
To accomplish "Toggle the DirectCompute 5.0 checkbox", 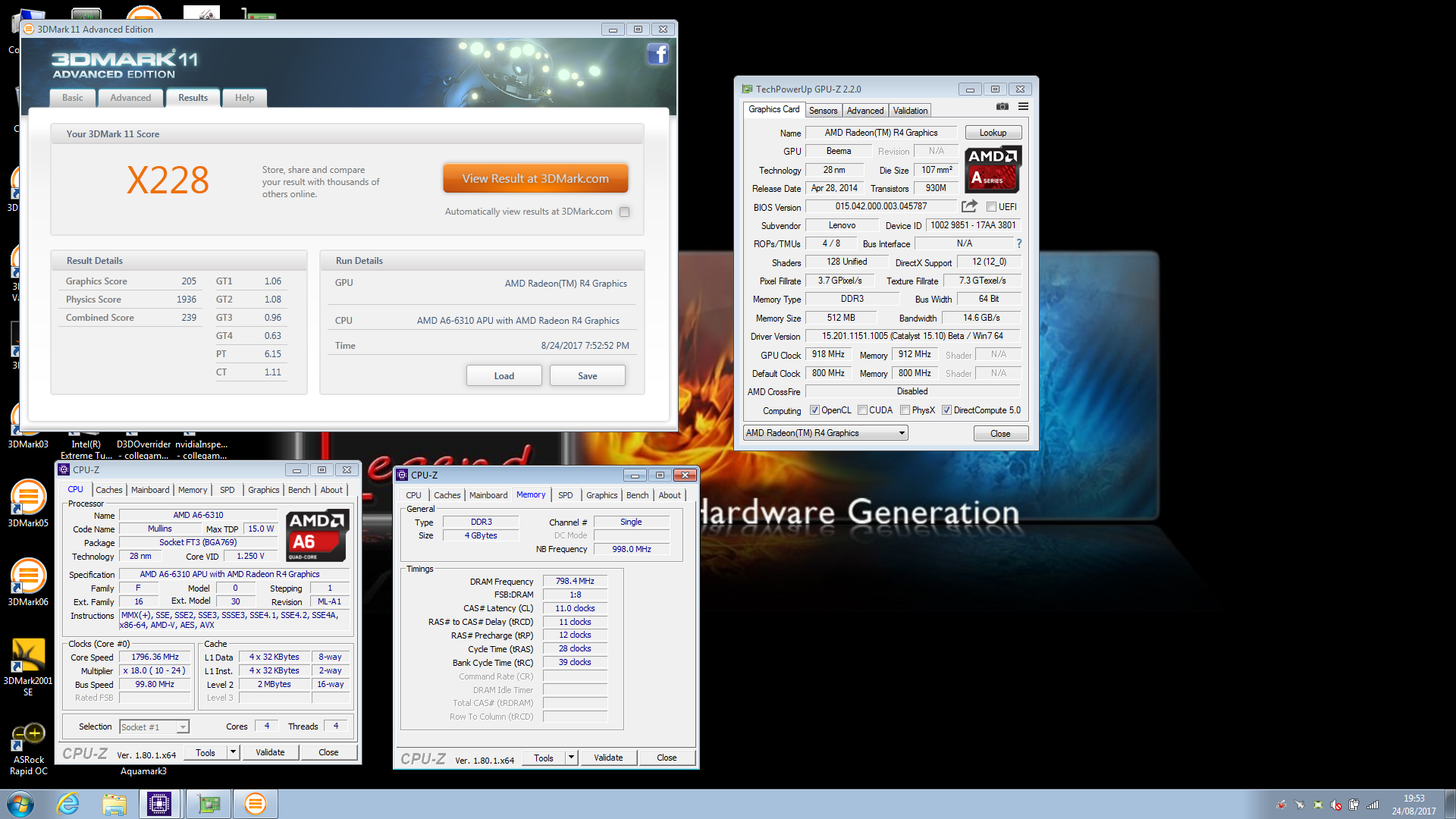I will coord(946,410).
